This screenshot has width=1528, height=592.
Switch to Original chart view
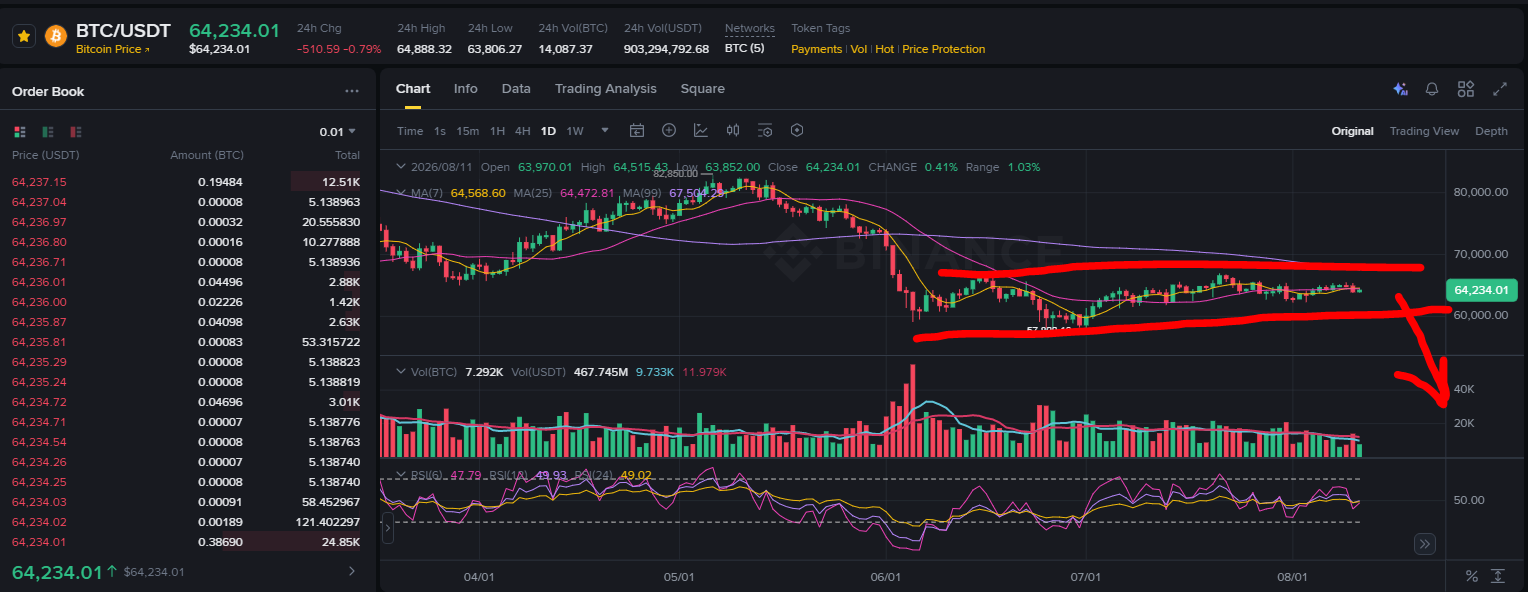point(1352,131)
